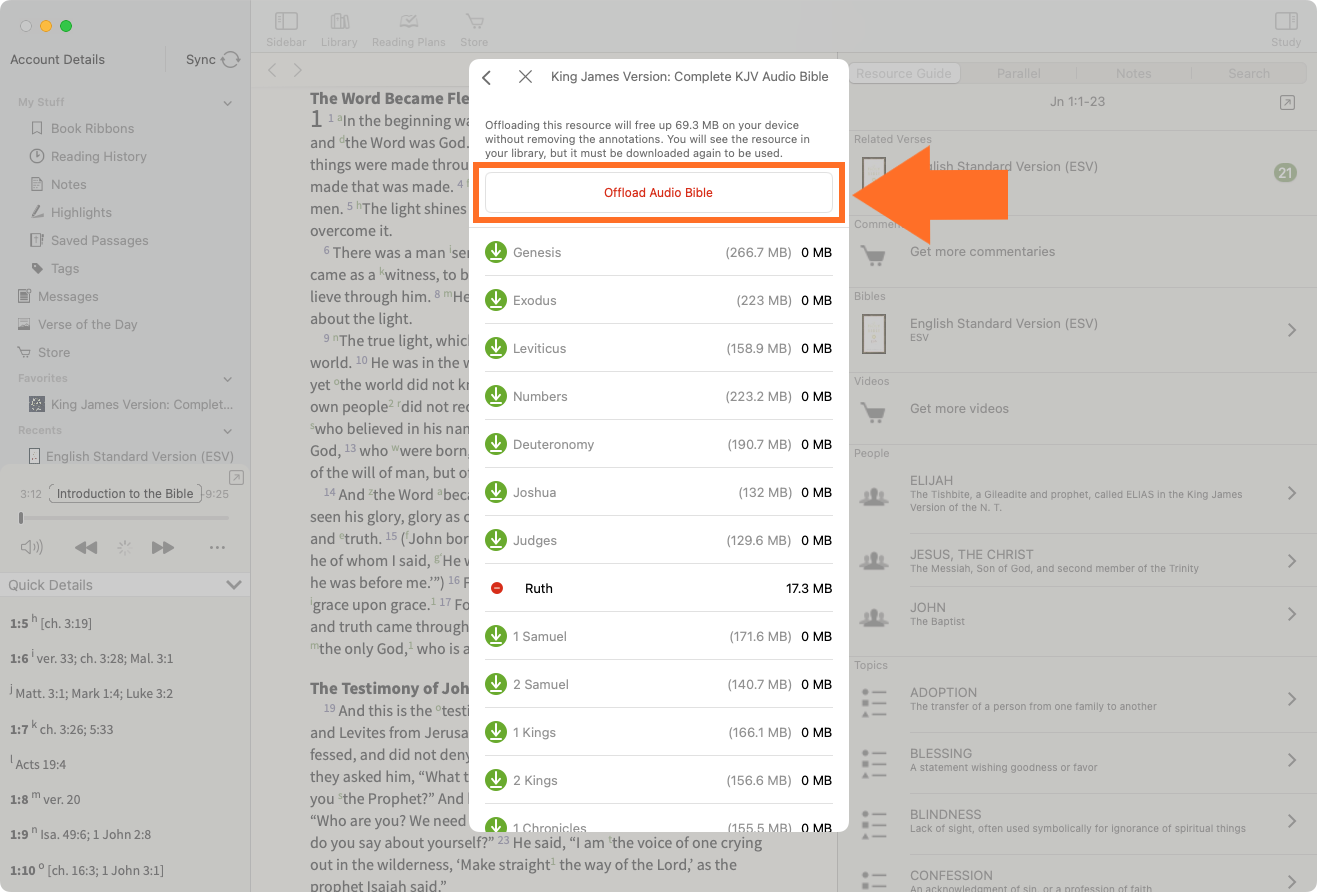
Task: Collapse the My Stuff section
Action: 228,103
